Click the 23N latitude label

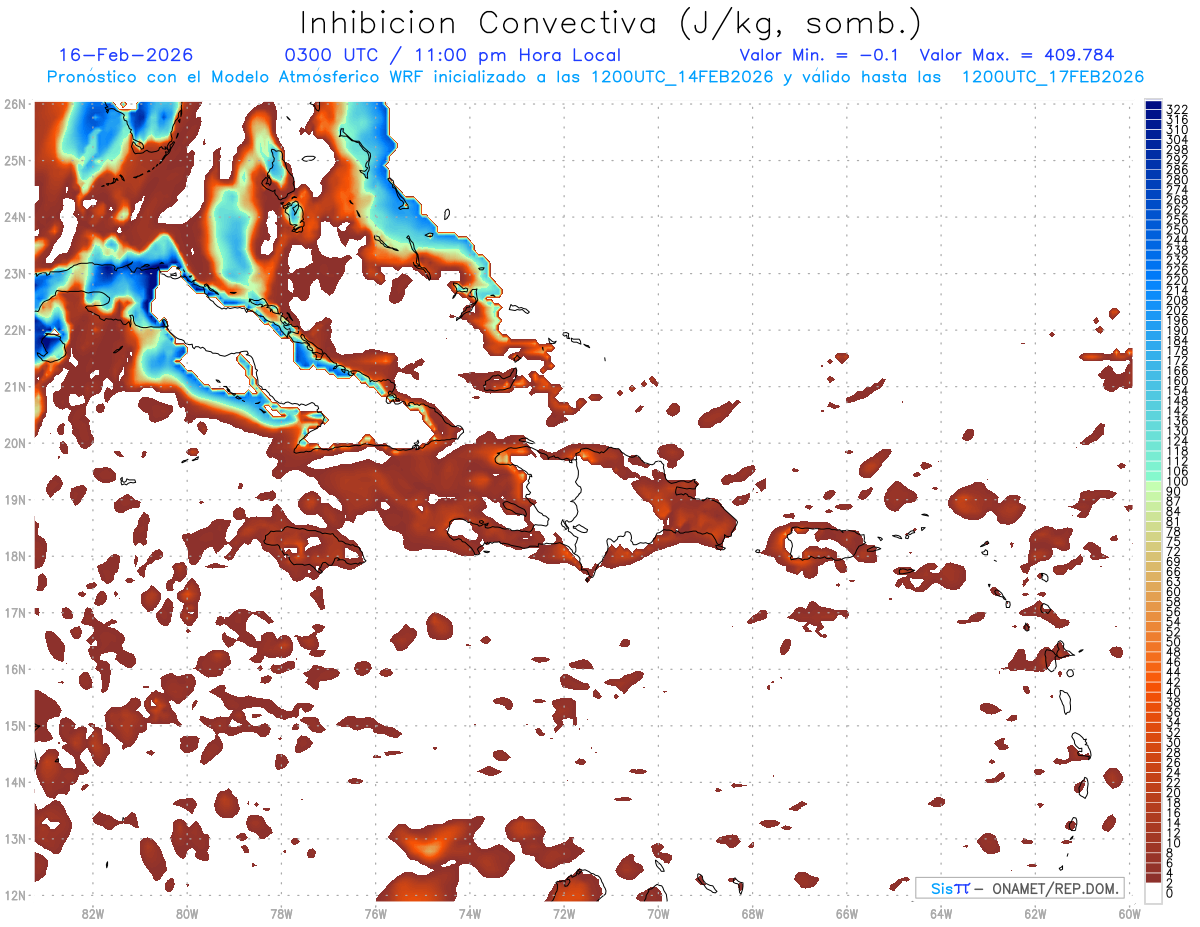click(14, 273)
